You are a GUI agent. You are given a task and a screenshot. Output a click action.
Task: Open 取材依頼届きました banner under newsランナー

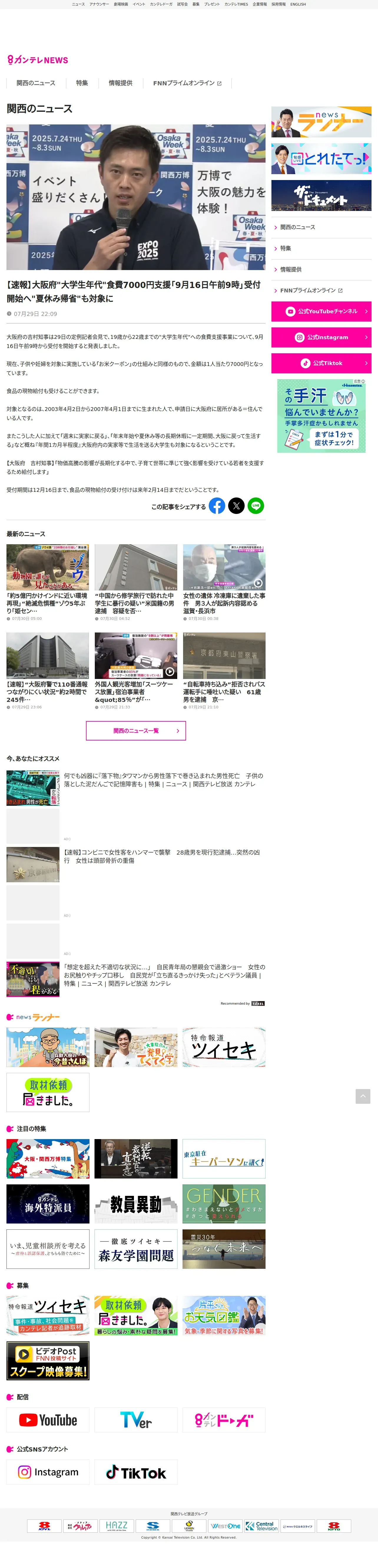coord(47,1093)
